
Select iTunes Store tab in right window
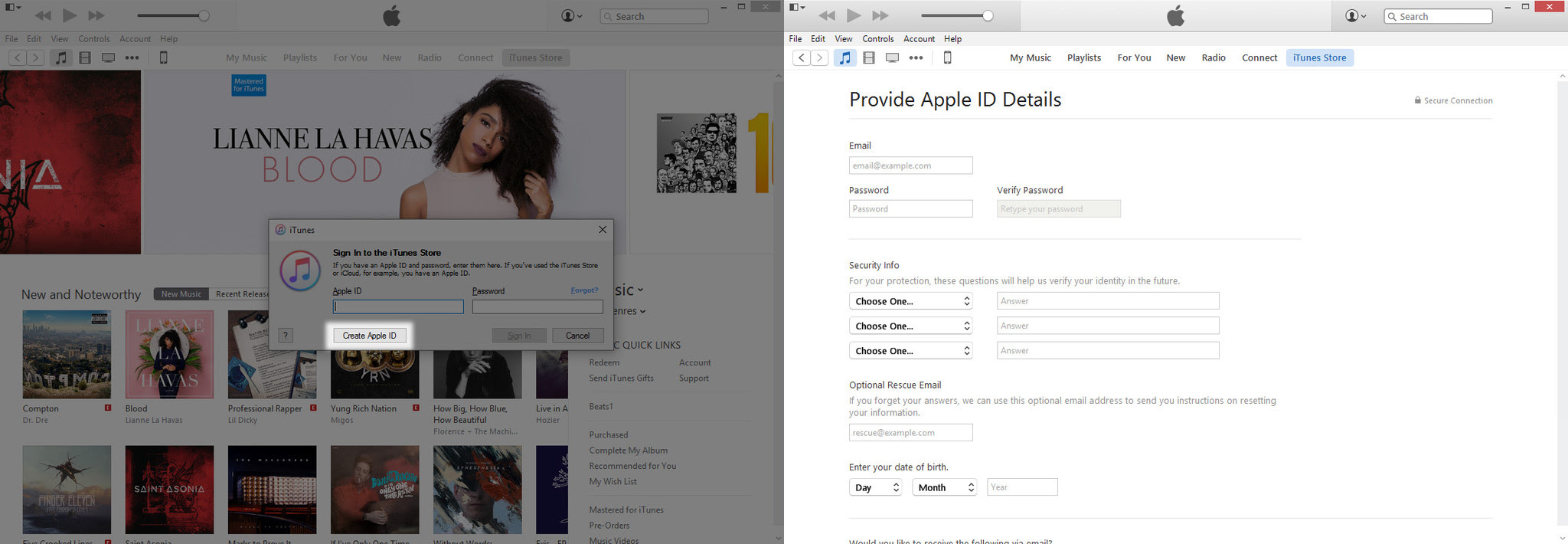tap(1319, 57)
